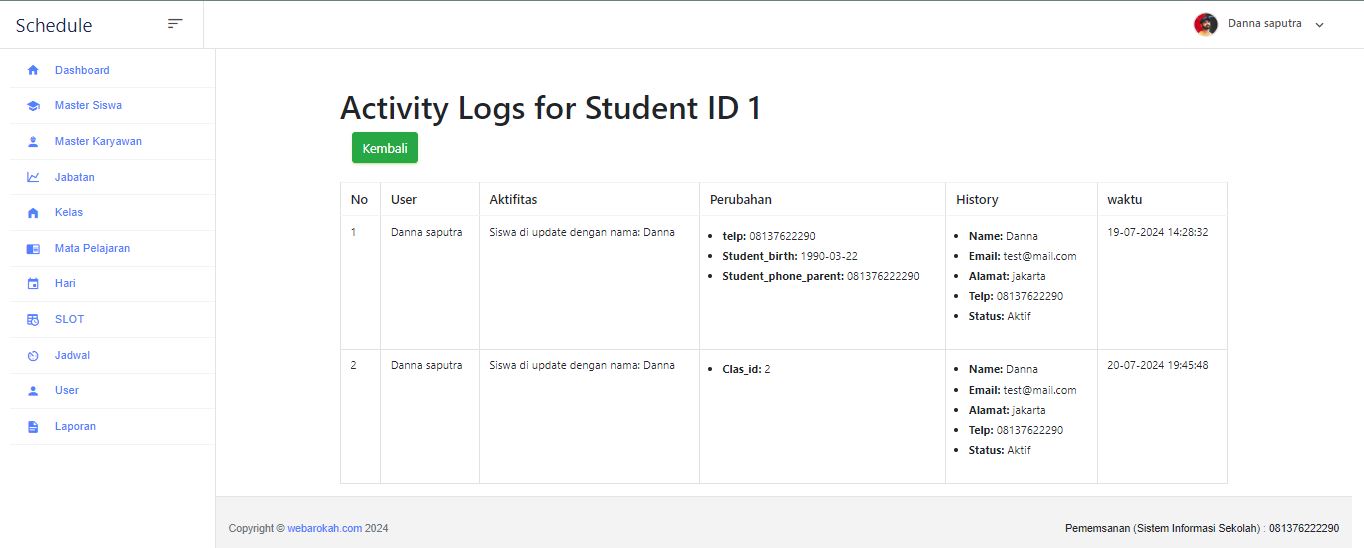Screen dimensions: 1364x548
Task: Click the Jadwal clock icon
Action: [x=33, y=356]
